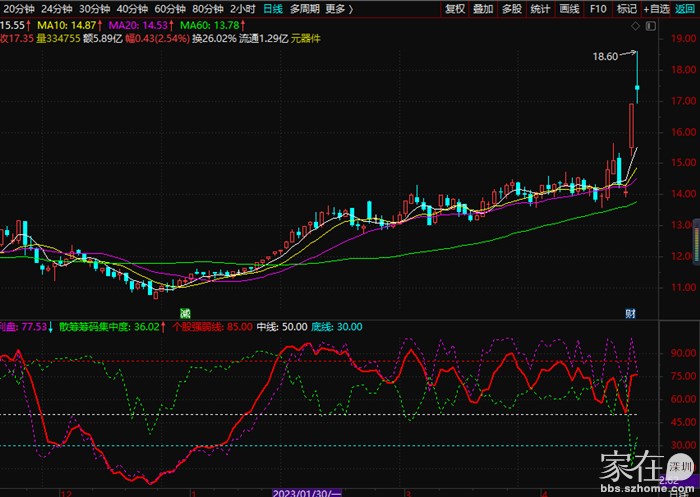Open the 统计 statistics tool
This screenshot has width=700, height=497.
point(540,9)
